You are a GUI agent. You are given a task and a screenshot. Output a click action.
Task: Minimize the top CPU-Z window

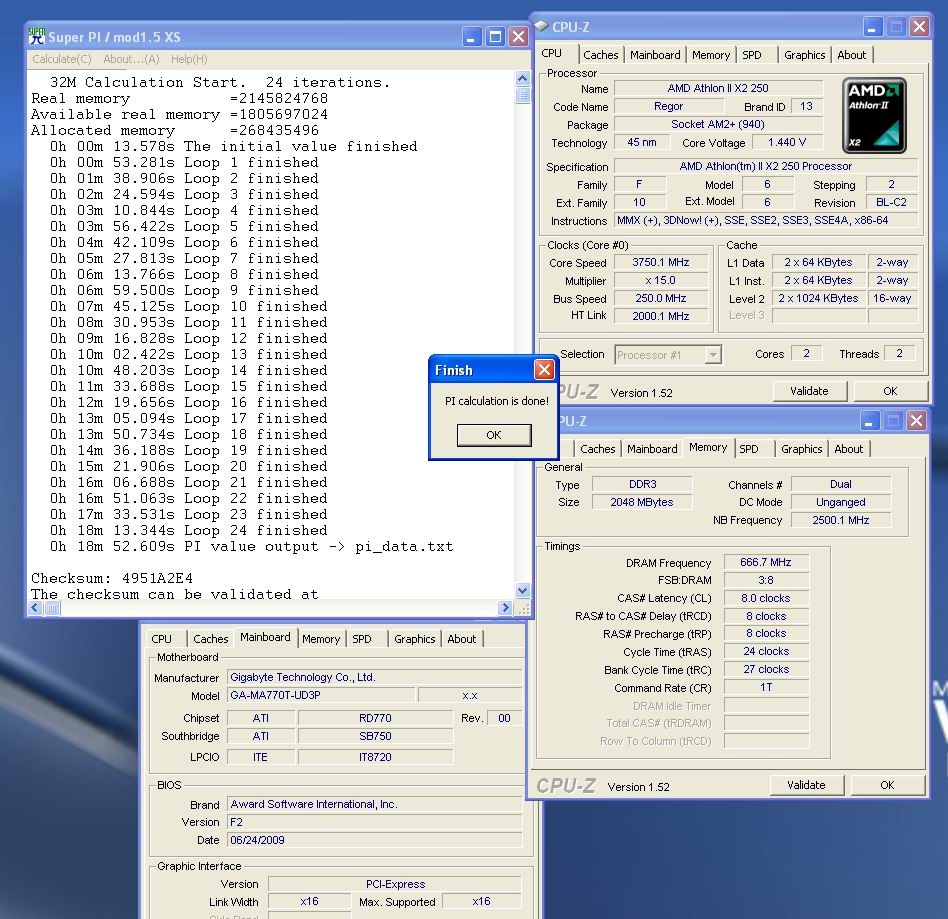pos(872,27)
